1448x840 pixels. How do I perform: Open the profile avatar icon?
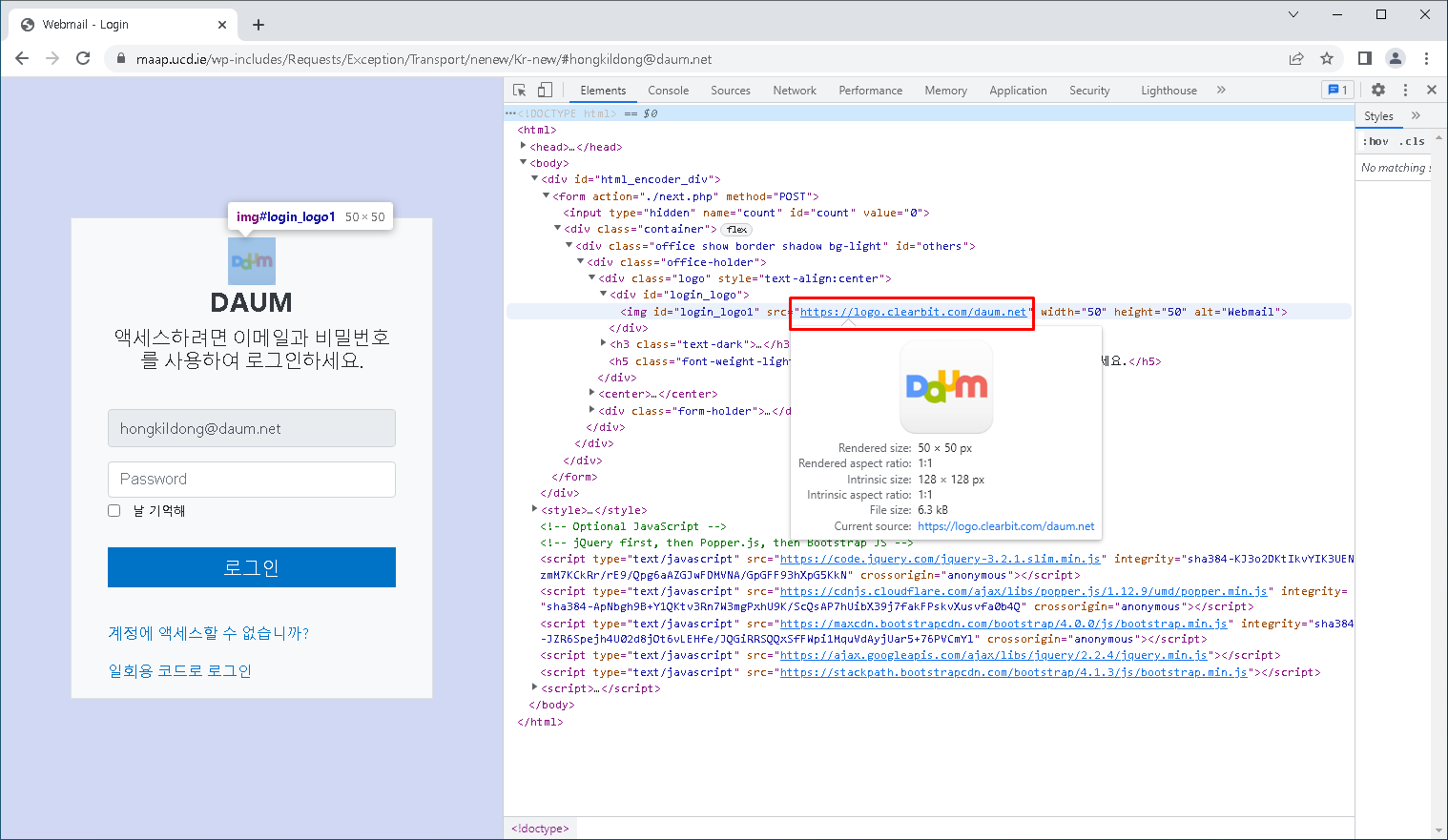(1396, 58)
